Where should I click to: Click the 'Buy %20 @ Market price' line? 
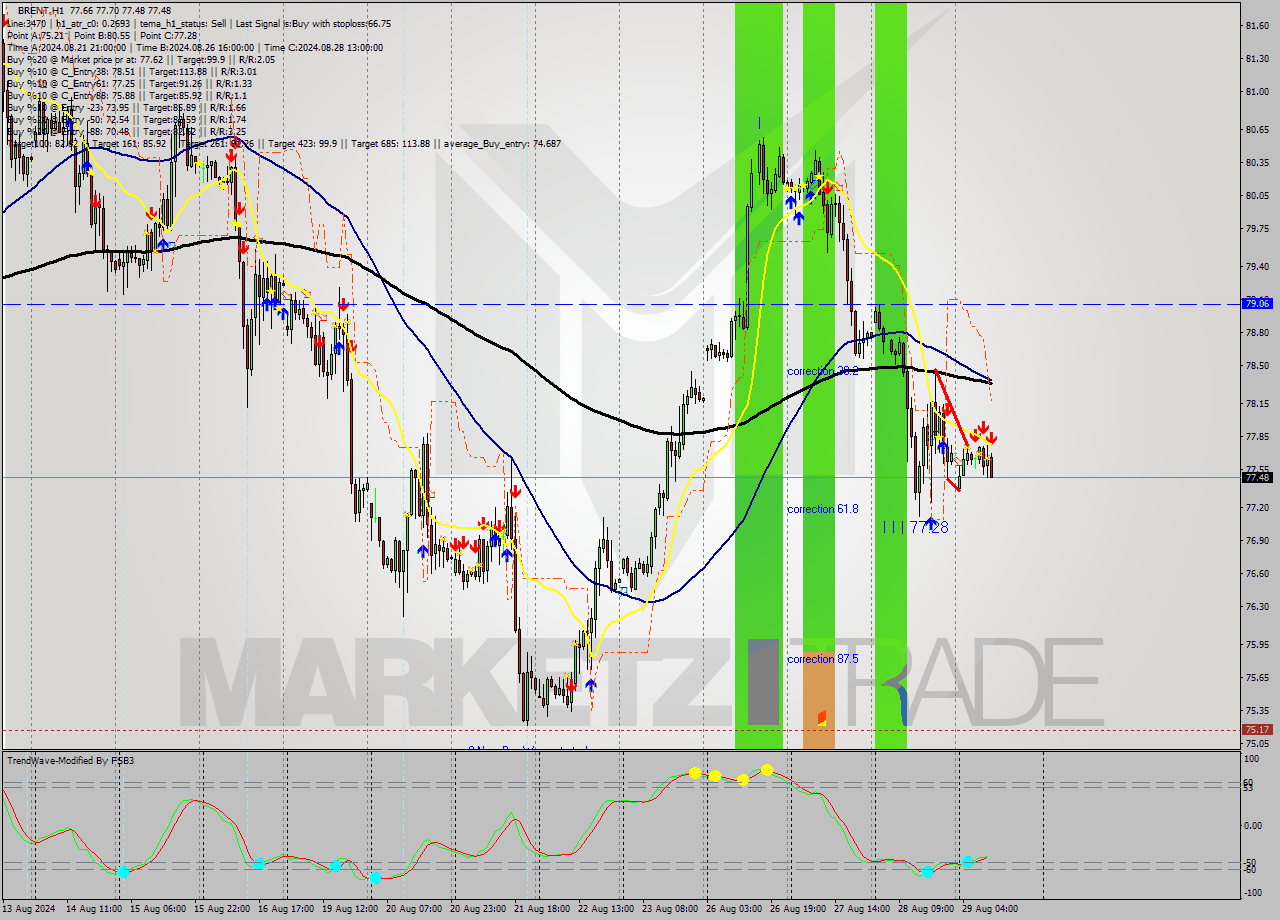point(140,59)
